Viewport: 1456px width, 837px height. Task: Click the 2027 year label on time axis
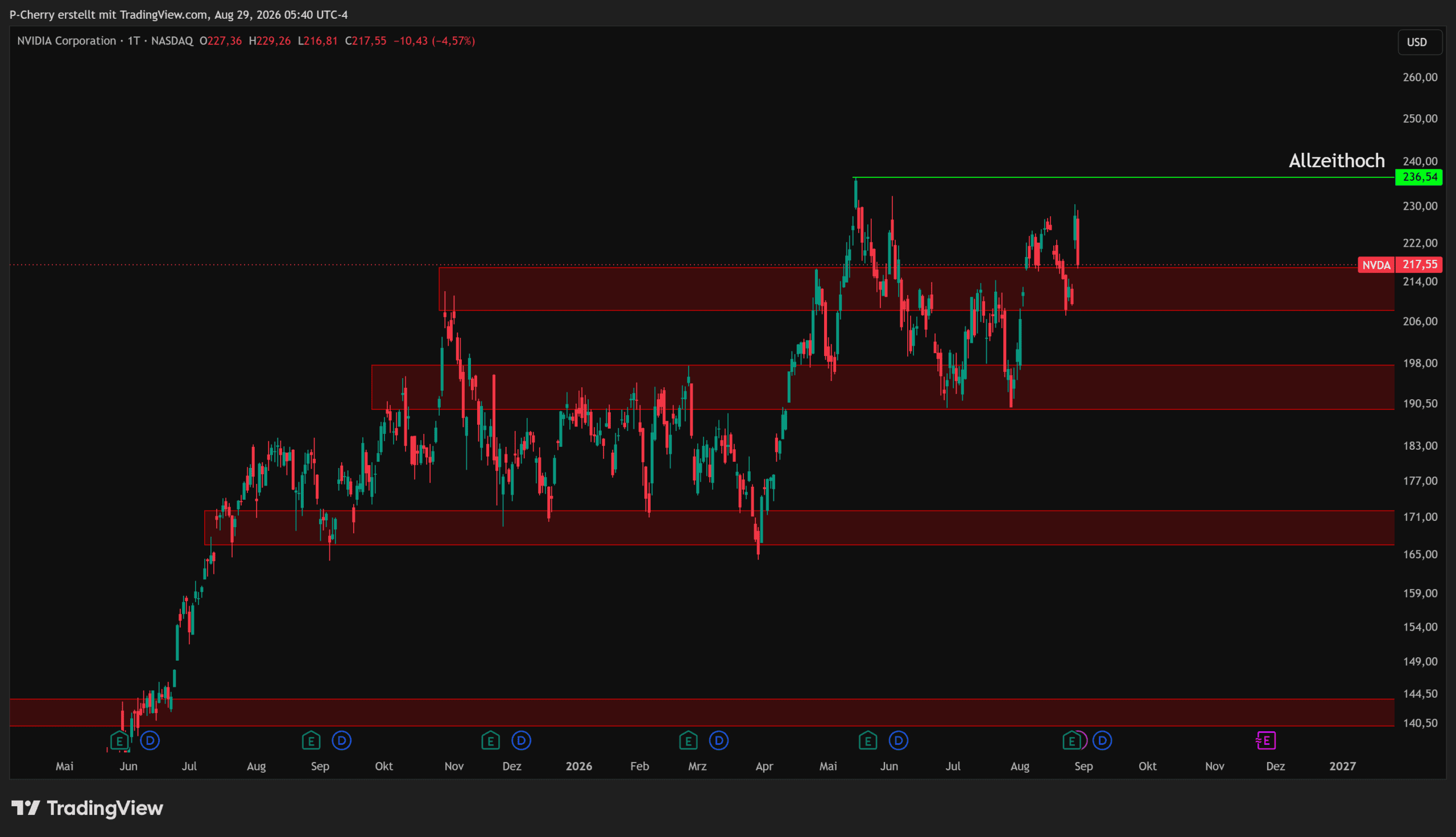(1343, 766)
